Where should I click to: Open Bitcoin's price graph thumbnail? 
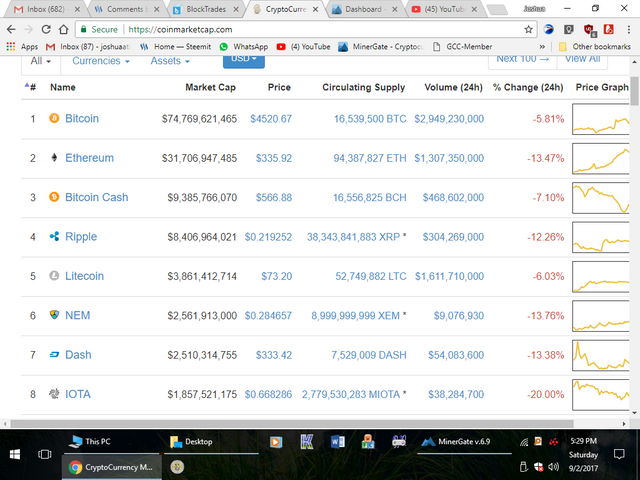click(x=600, y=119)
